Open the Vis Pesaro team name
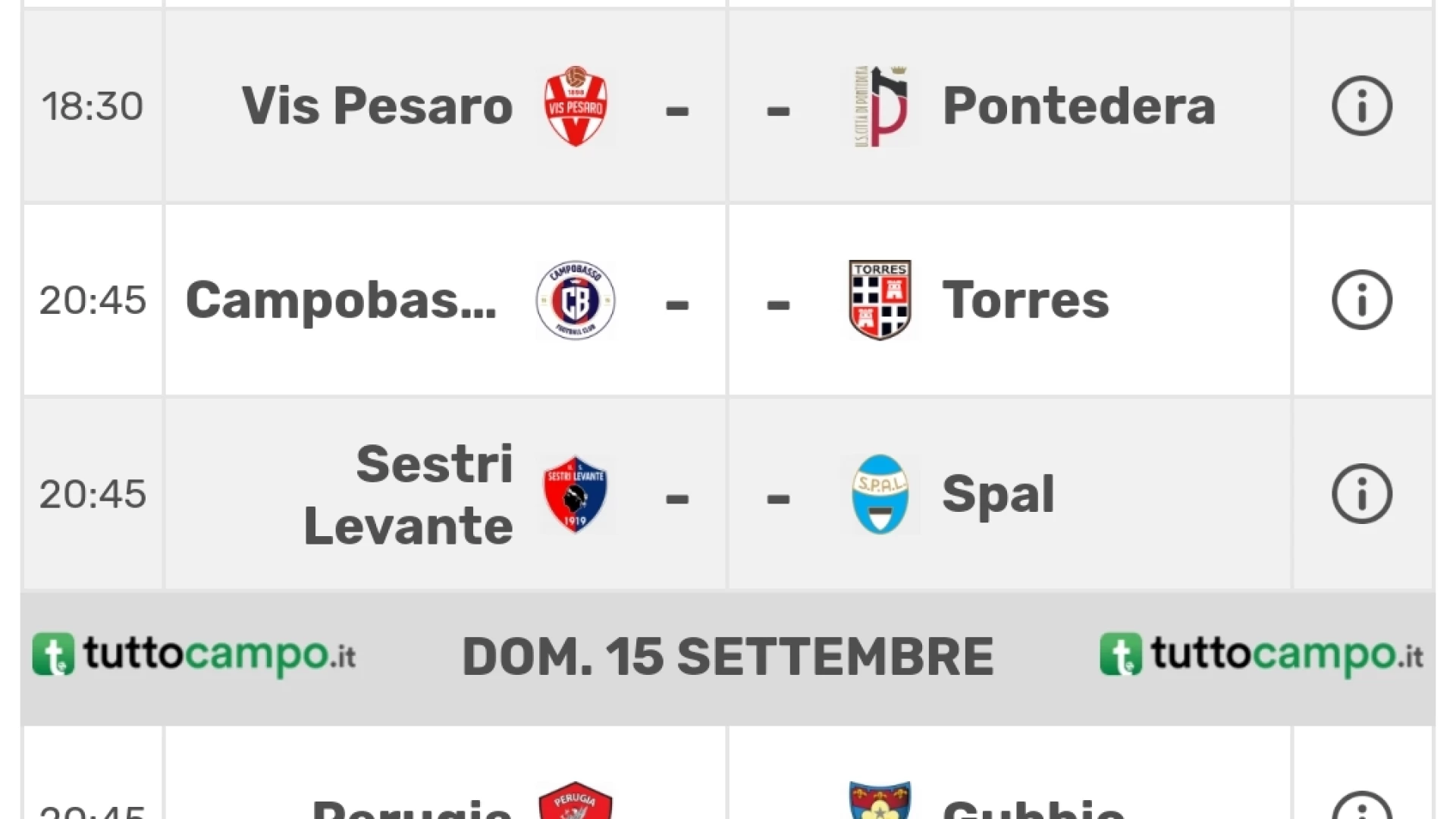 [x=378, y=106]
